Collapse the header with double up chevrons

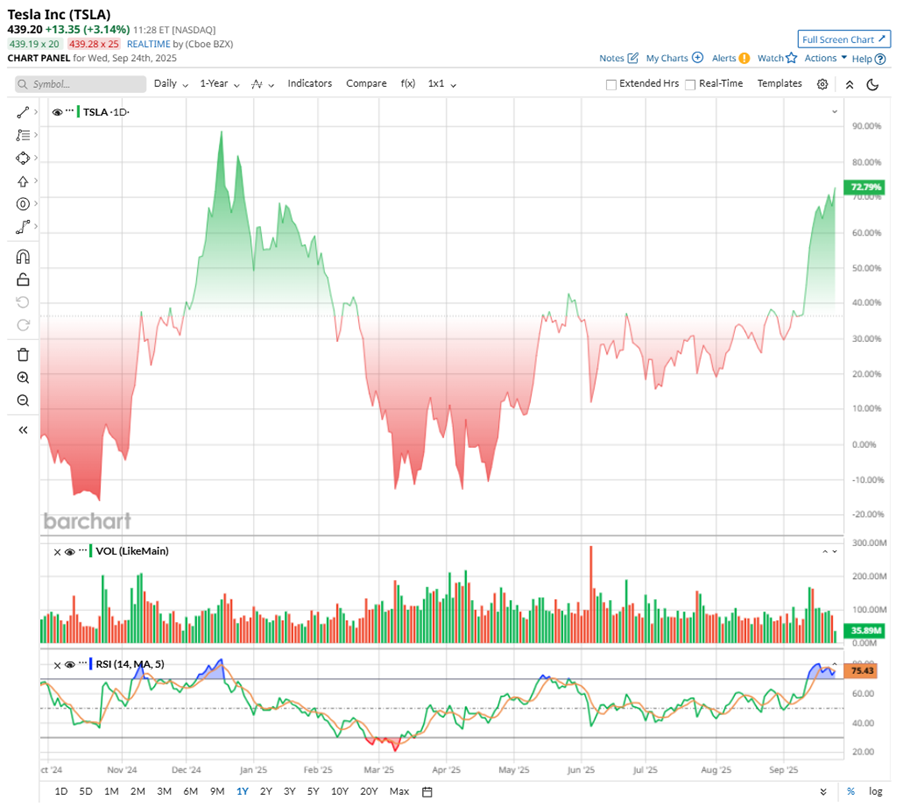coord(849,85)
